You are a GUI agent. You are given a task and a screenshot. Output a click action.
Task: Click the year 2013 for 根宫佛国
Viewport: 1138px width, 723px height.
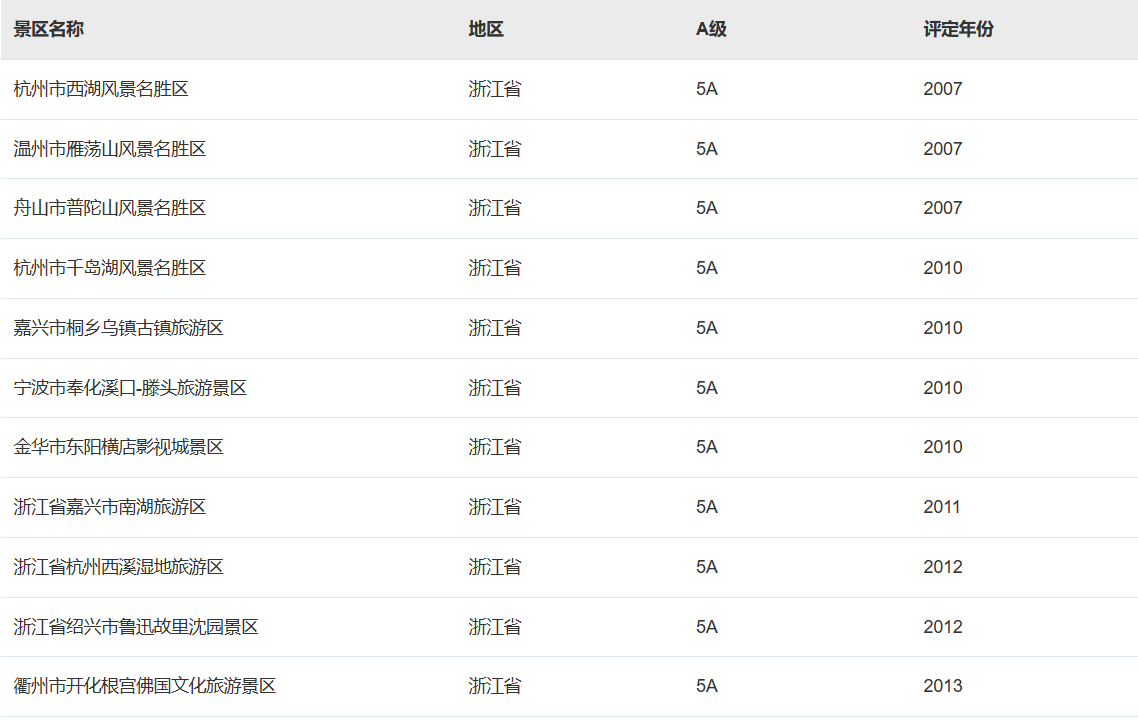point(943,686)
